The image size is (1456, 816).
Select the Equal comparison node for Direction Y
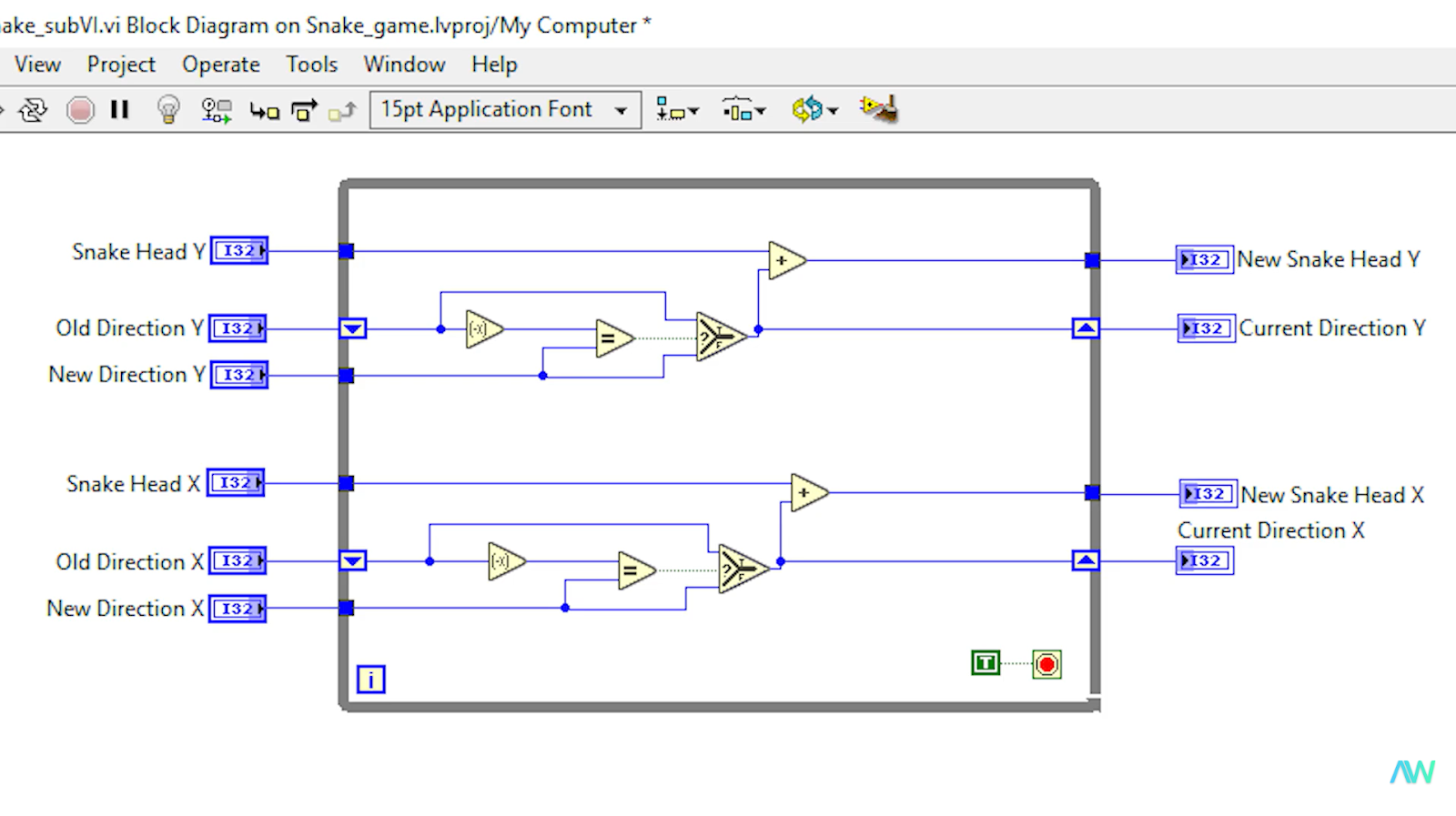[615, 338]
